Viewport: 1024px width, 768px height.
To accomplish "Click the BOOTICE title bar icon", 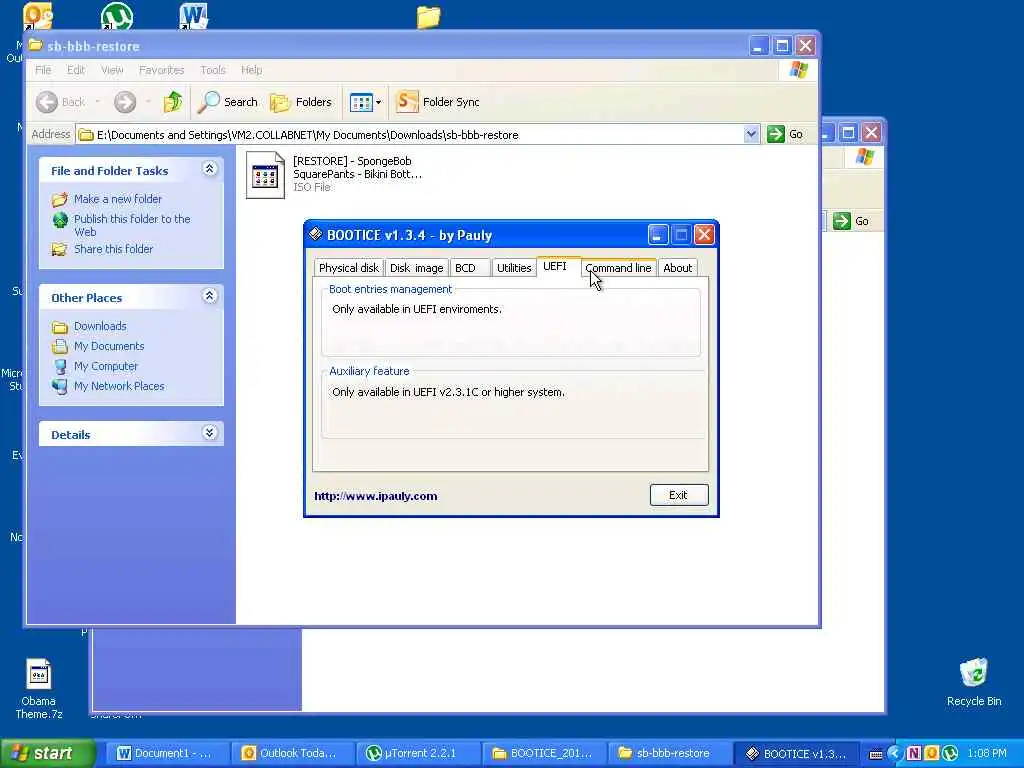I will click(315, 234).
